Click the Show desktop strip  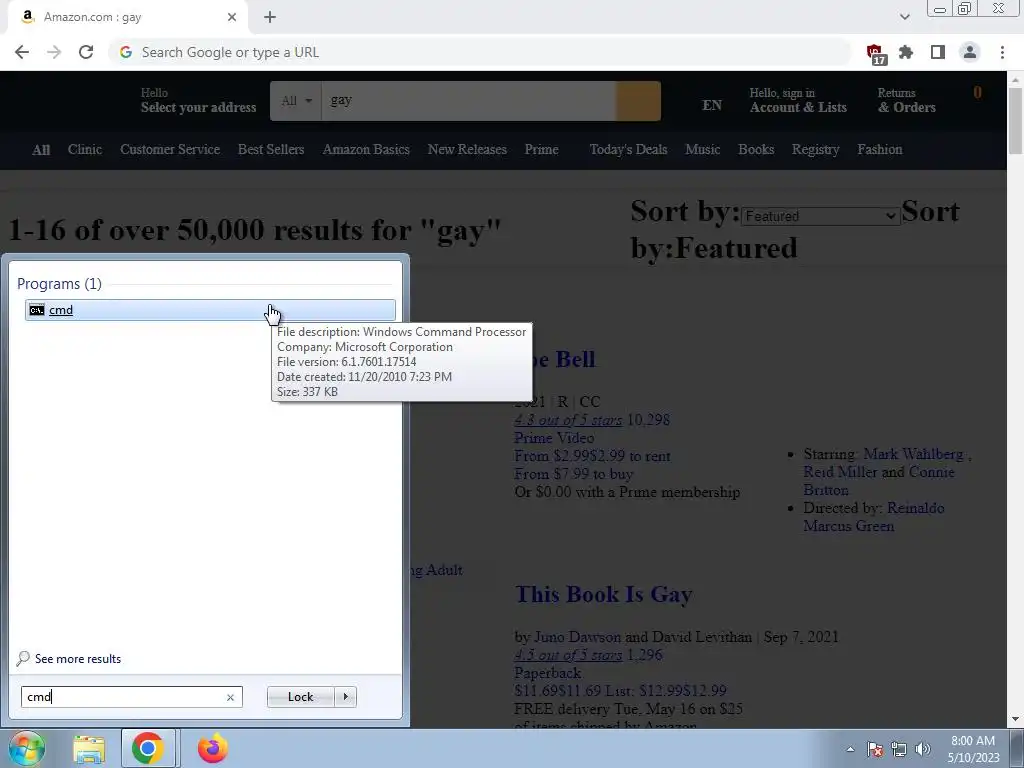pyautogui.click(x=1018, y=748)
